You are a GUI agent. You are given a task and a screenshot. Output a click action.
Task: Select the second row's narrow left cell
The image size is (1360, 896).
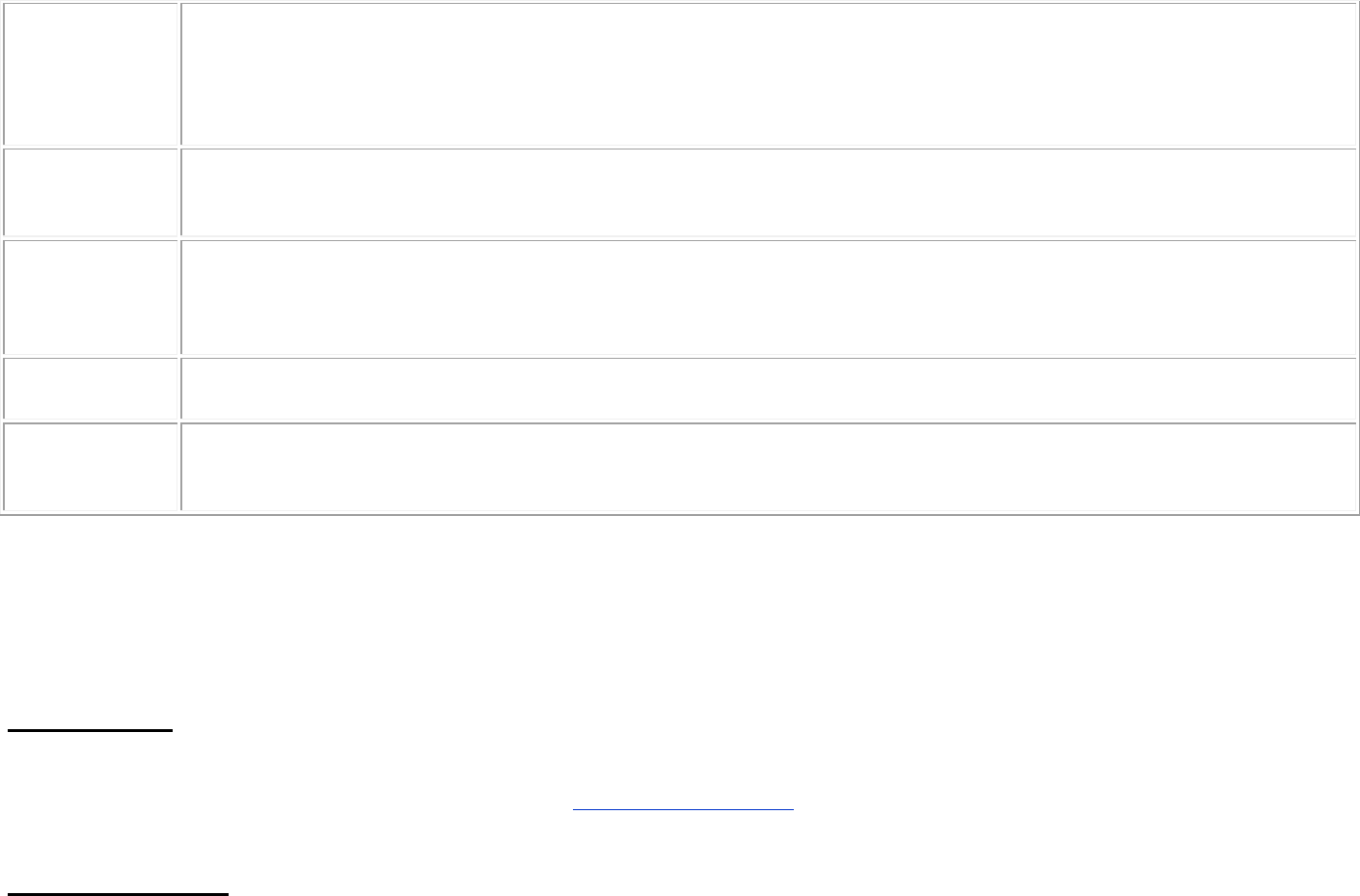click(x=91, y=192)
